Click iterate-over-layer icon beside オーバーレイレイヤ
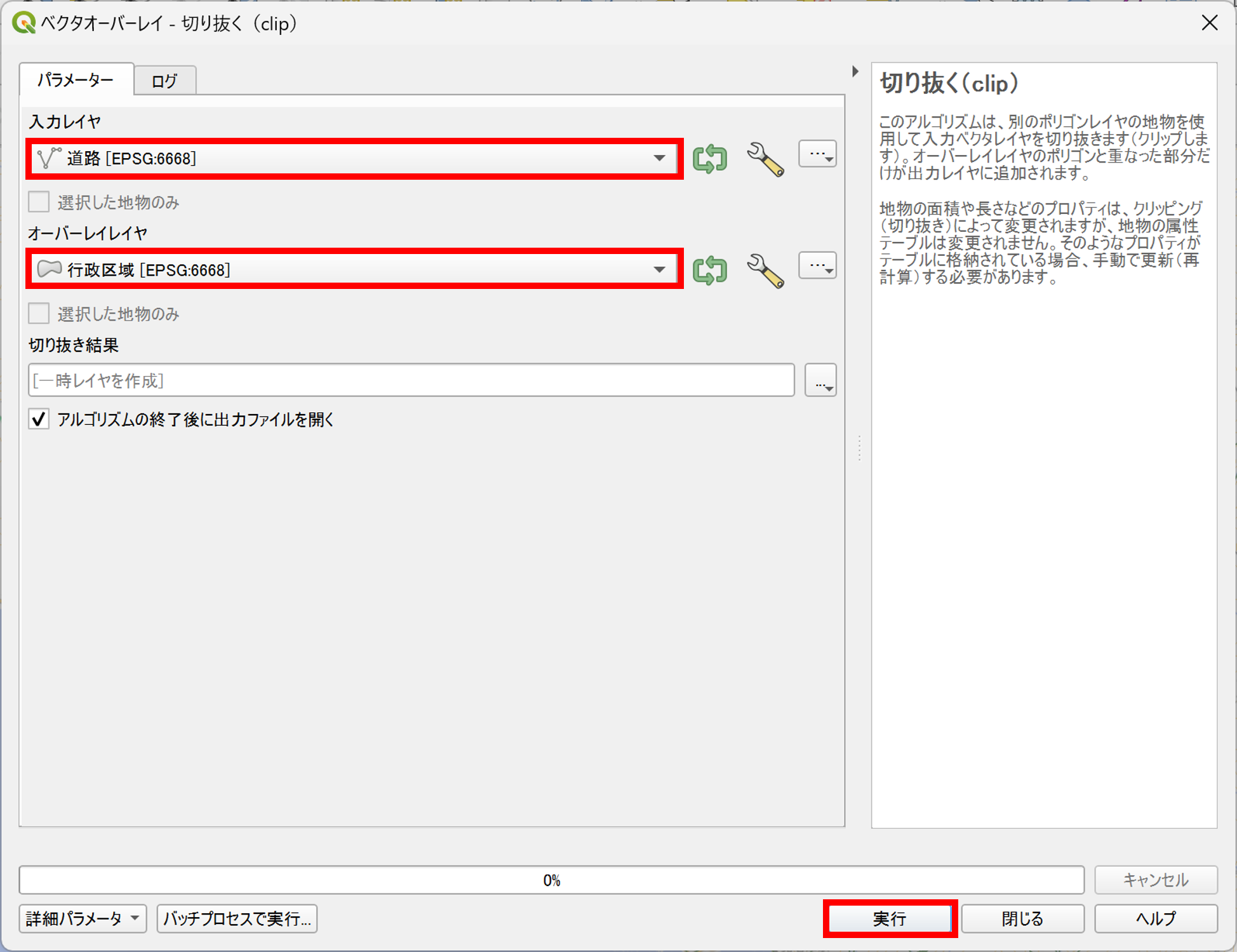The image size is (1237, 952). pyautogui.click(x=709, y=270)
